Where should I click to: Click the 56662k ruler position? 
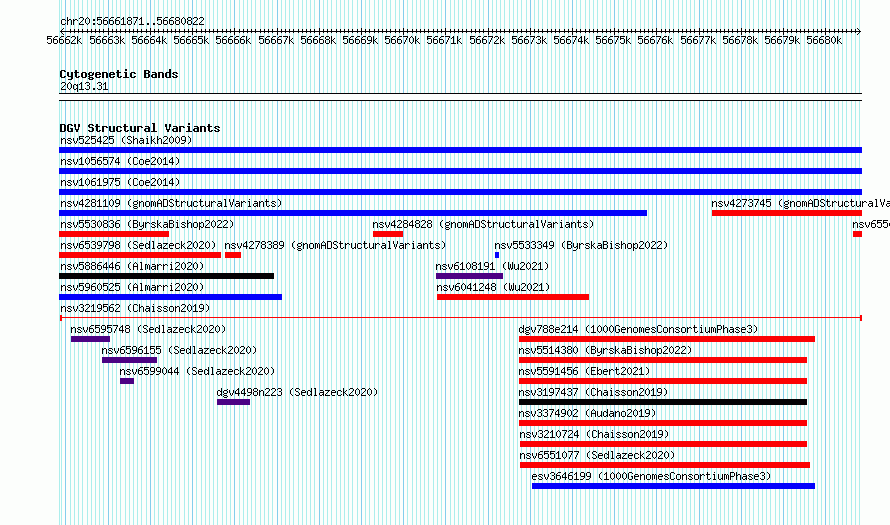(64, 40)
